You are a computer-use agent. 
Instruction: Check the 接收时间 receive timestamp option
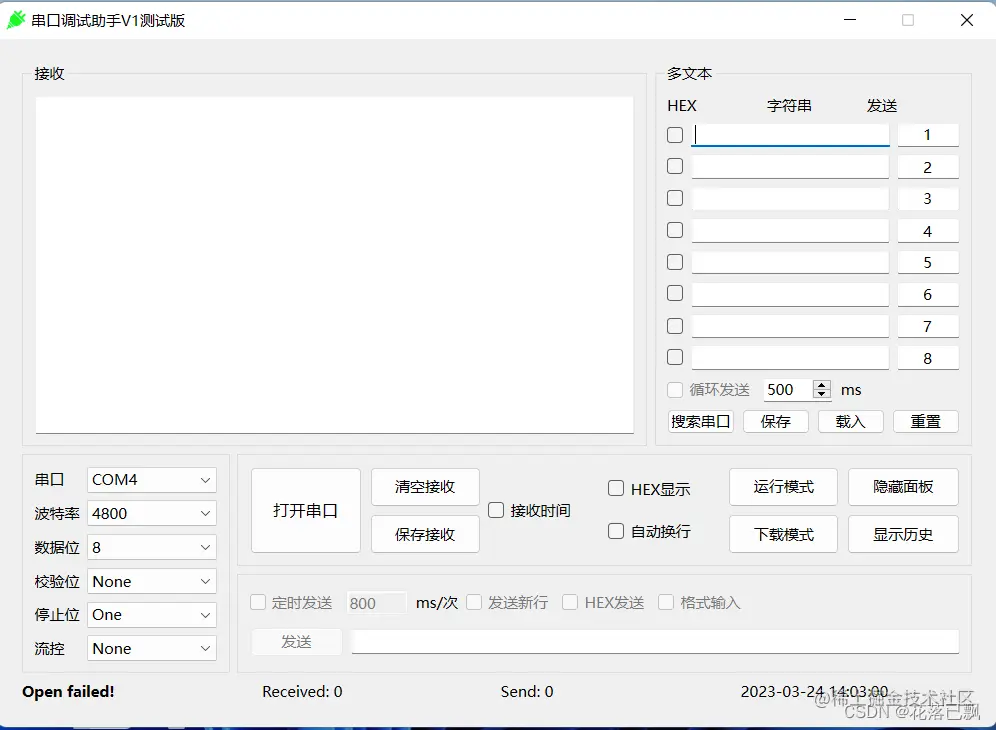496,510
